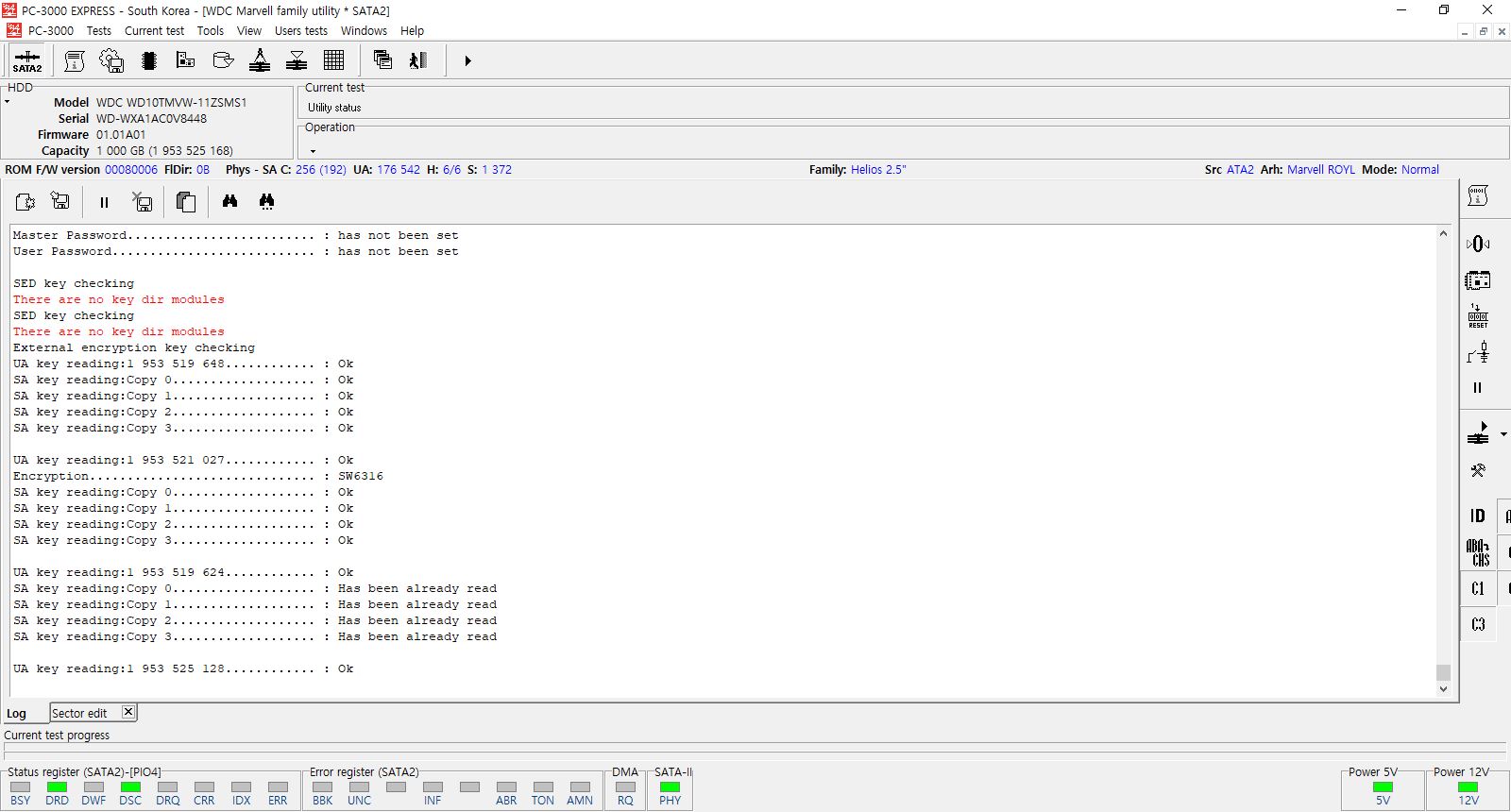This screenshot has height=812, width=1511.
Task: Click the log's vertical scrollbar thumb
Action: pos(1442,672)
